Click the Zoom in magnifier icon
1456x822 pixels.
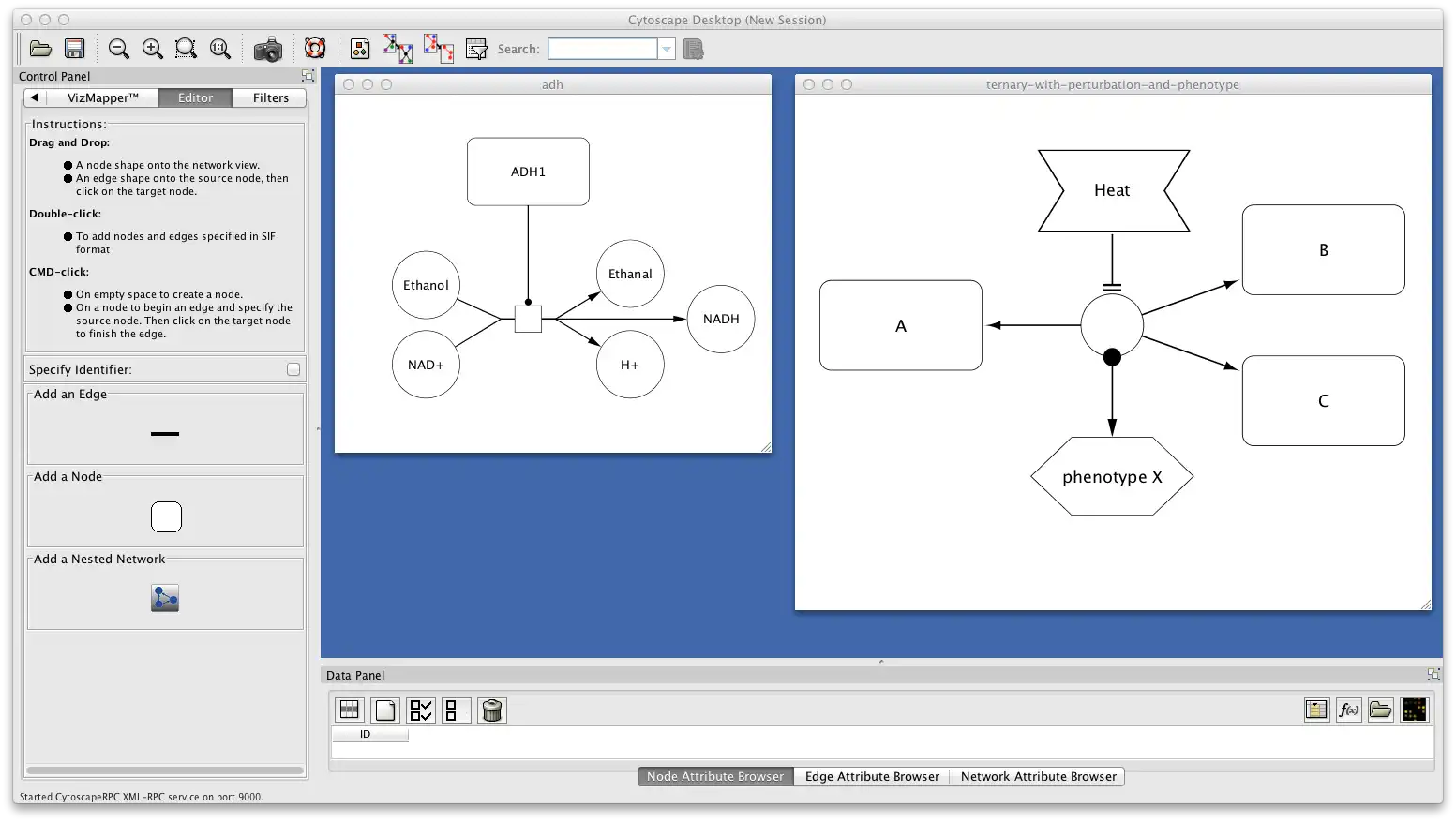pos(153,49)
